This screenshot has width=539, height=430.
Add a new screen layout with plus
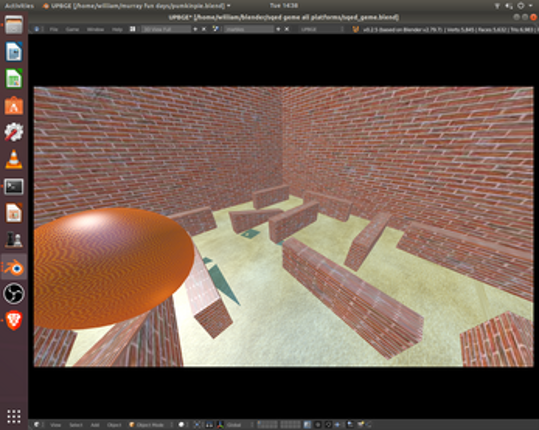coord(195,29)
